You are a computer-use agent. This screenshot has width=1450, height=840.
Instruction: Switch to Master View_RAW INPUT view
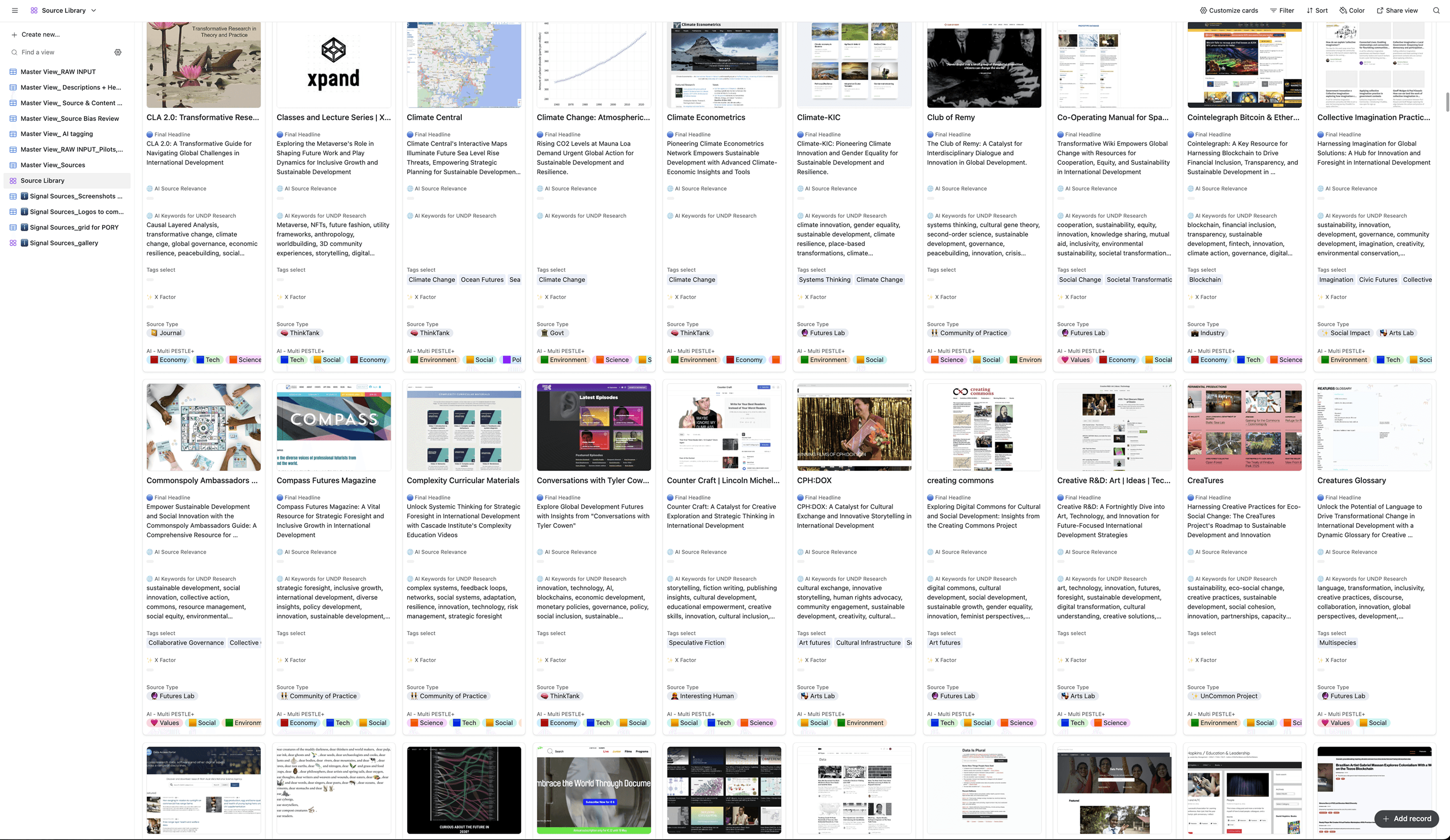(58, 72)
